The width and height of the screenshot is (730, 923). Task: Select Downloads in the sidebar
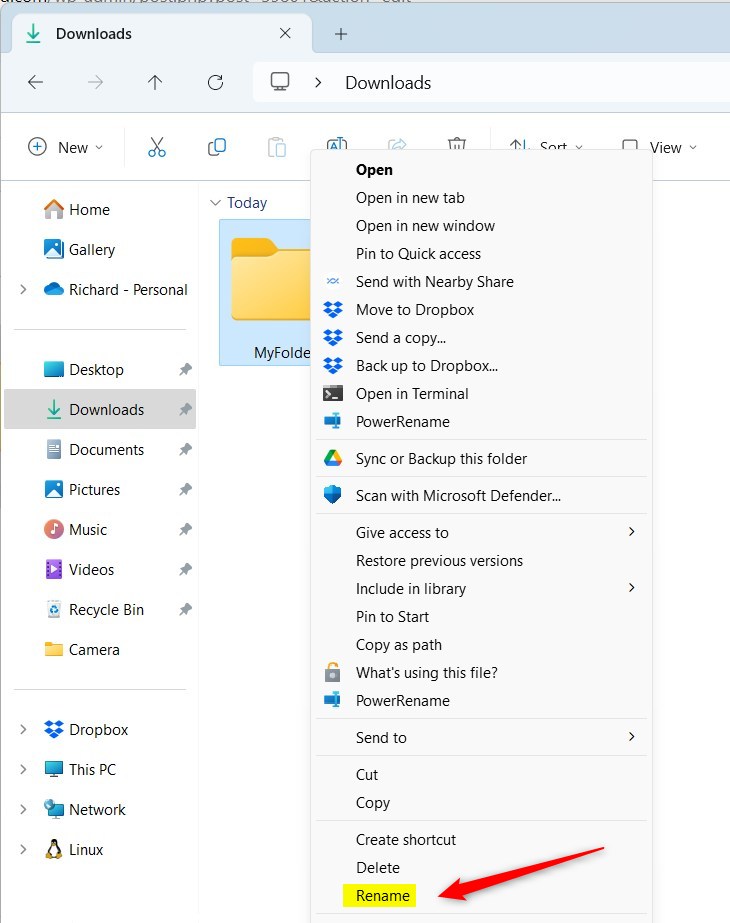[100, 410]
